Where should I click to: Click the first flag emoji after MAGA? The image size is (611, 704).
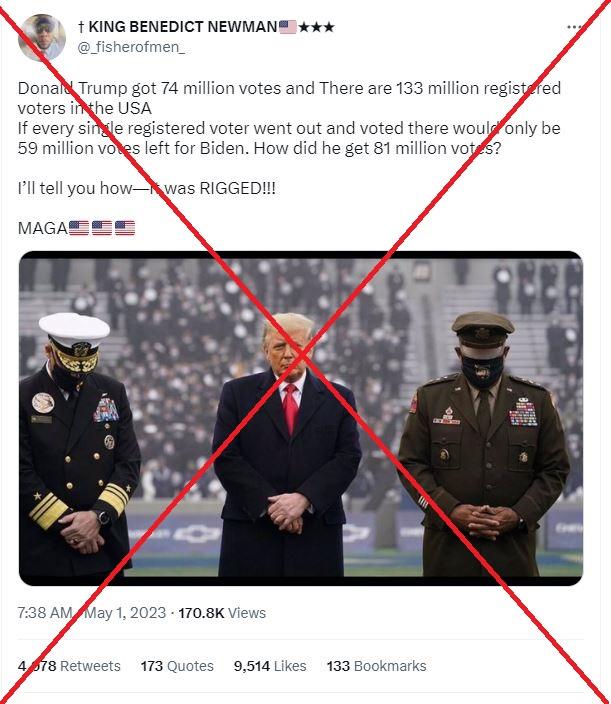[x=79, y=228]
